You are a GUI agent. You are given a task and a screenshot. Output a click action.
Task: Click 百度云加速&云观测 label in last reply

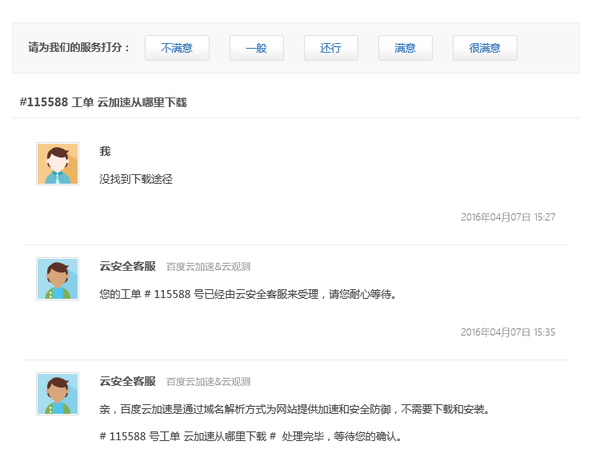[x=208, y=382]
